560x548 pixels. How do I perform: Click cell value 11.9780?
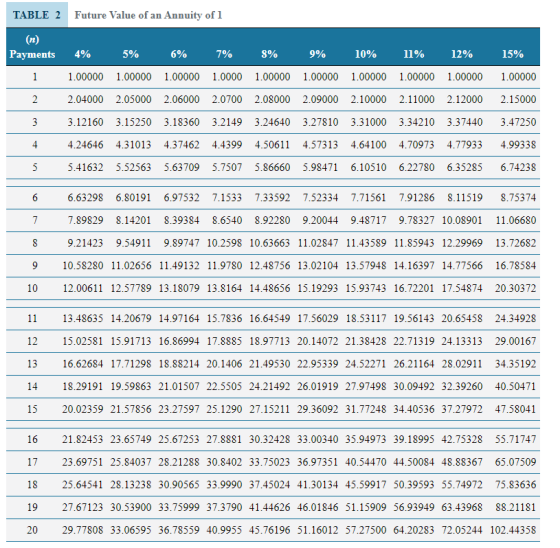tap(225, 265)
